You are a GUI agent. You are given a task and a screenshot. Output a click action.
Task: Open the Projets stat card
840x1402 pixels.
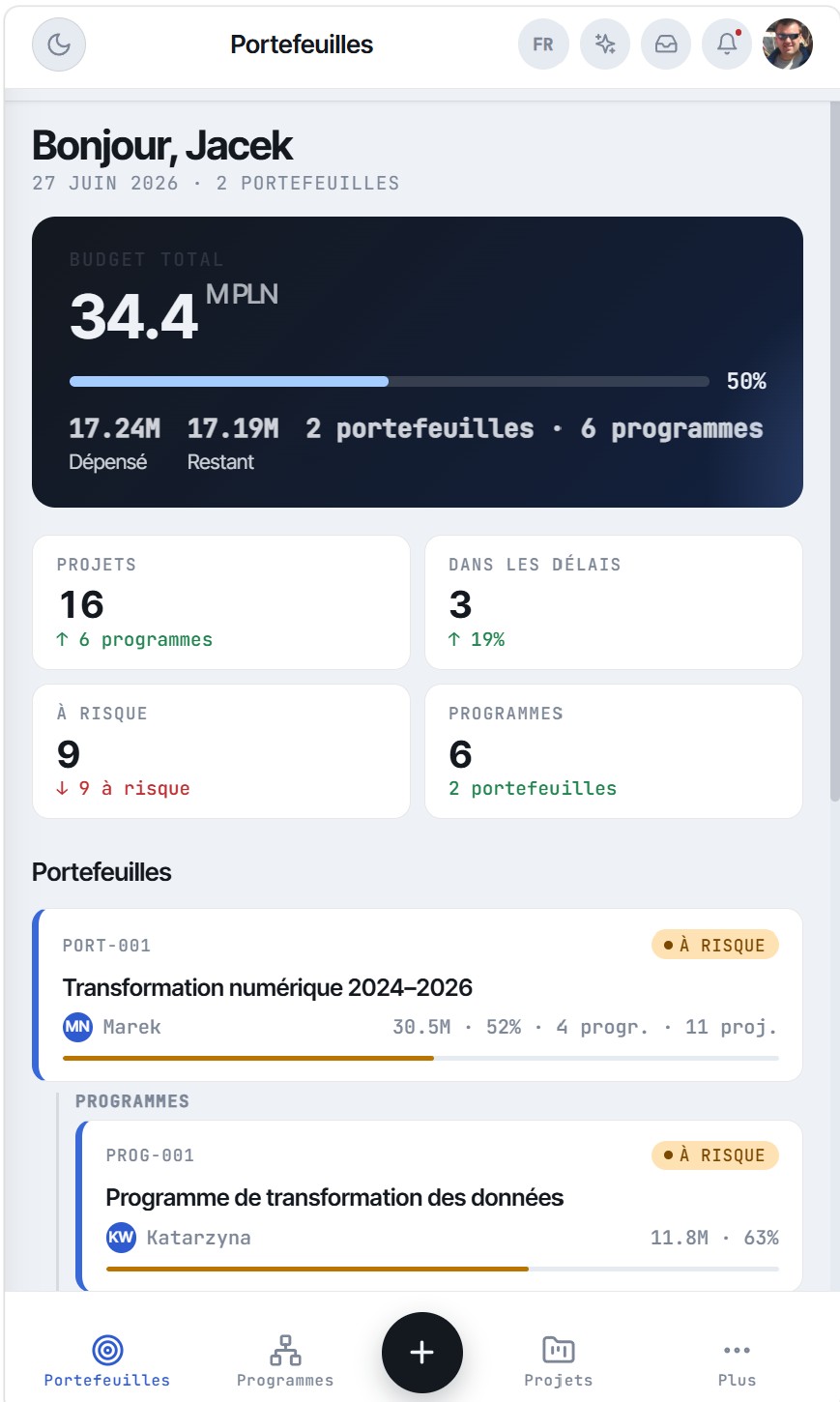221,602
